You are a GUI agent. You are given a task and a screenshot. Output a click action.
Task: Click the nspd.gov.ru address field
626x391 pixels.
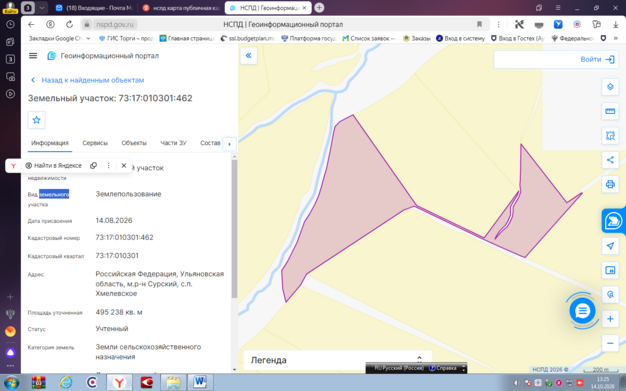(x=115, y=24)
